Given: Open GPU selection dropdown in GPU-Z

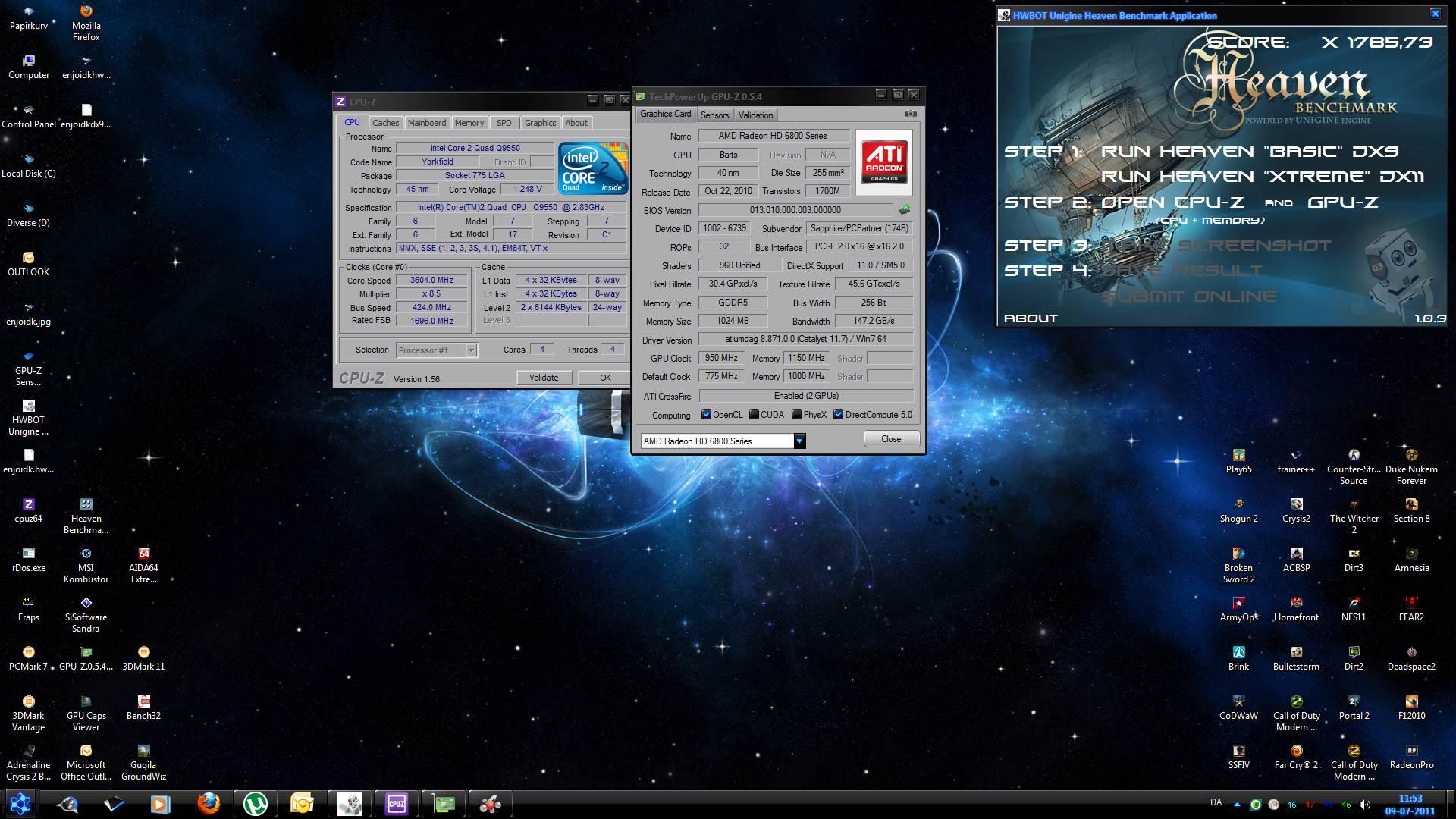Looking at the screenshot, I should click(799, 441).
